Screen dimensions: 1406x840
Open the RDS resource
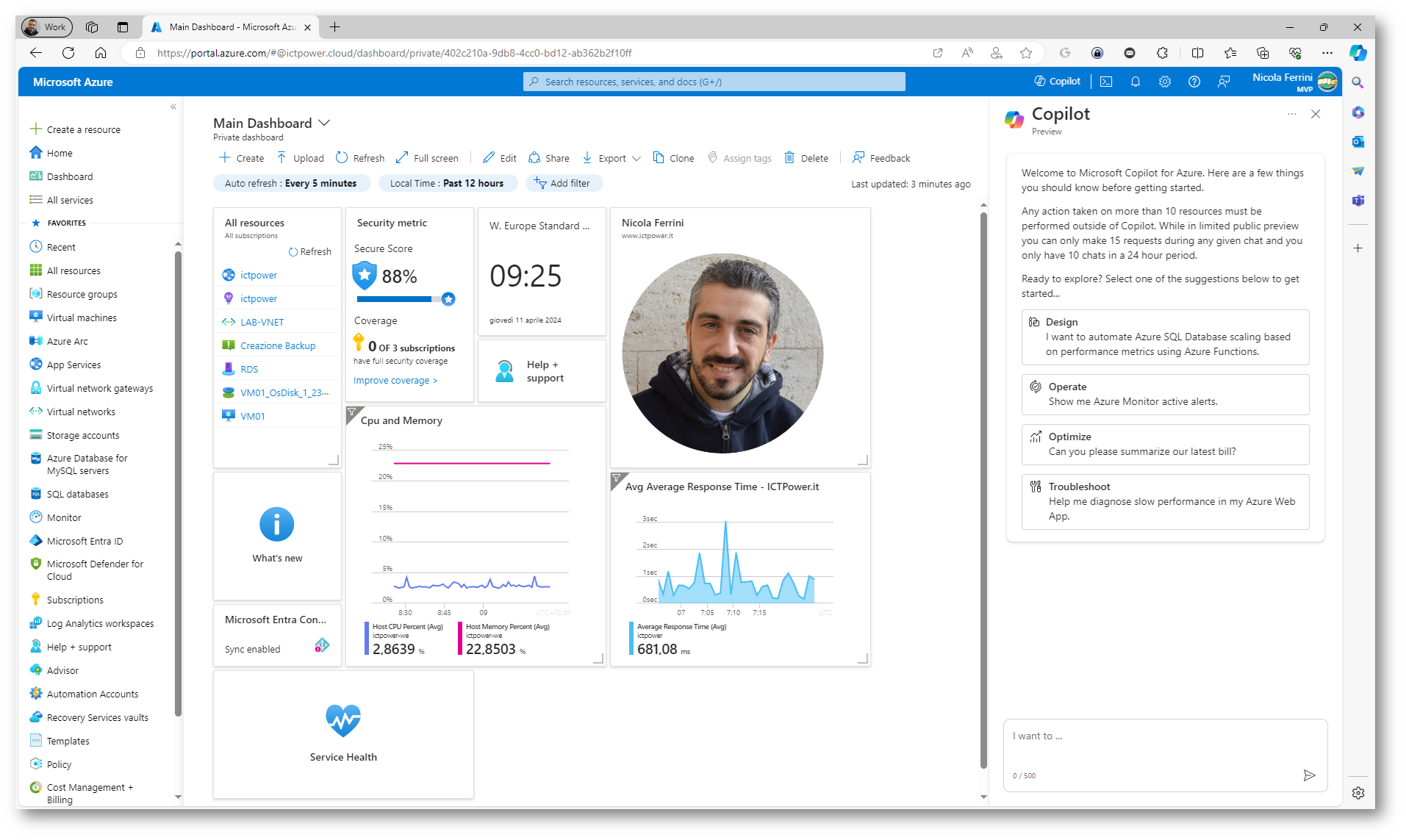pyautogui.click(x=249, y=369)
